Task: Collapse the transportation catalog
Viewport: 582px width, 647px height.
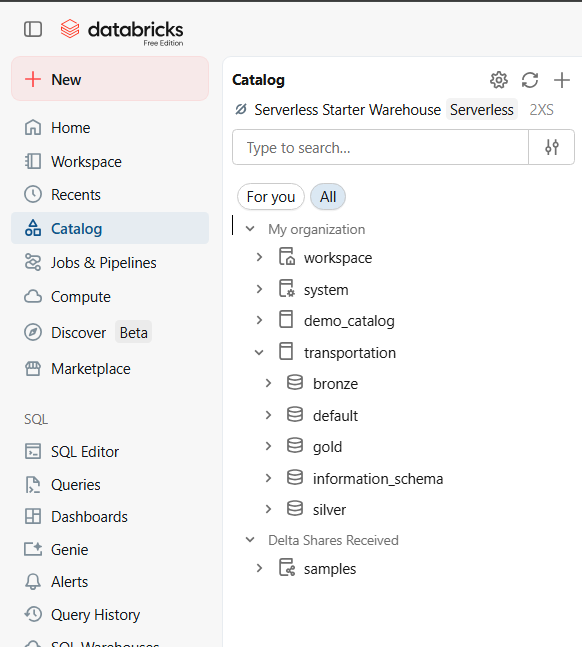Action: 259,352
